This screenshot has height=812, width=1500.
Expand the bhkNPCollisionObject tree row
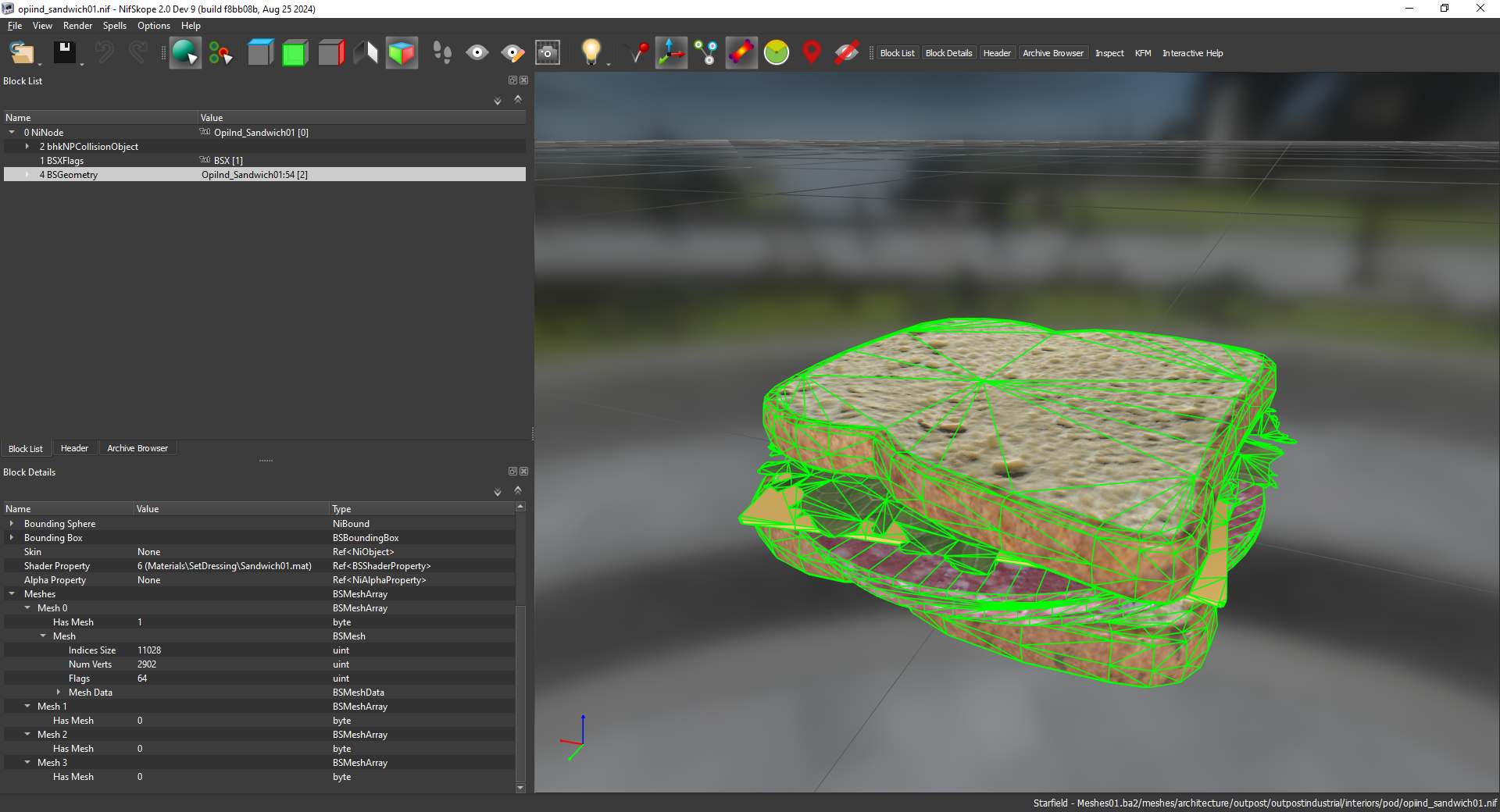coord(27,147)
